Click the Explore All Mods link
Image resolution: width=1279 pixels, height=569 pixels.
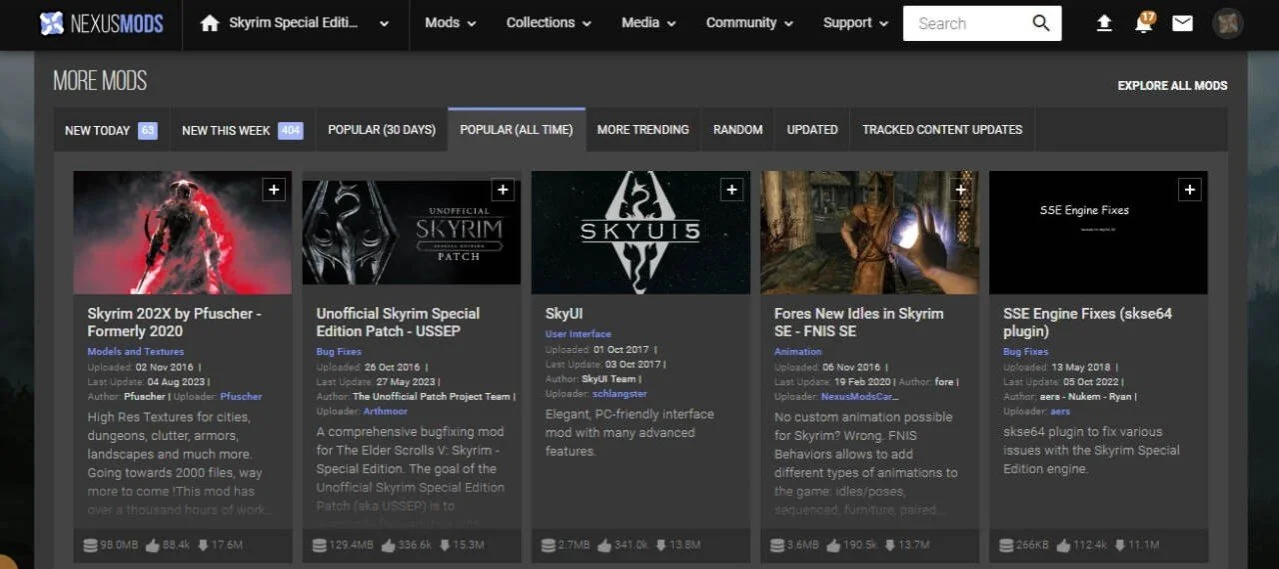(1172, 86)
